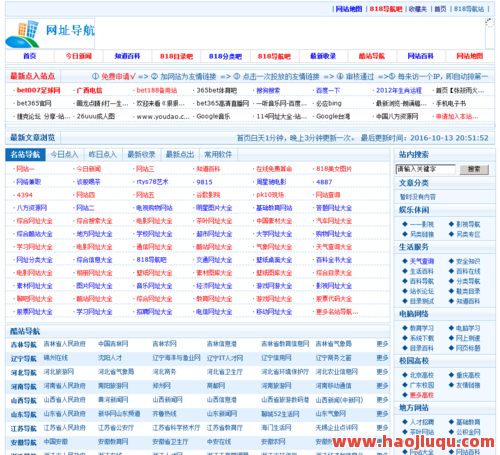Open the 广西电信 link
Image resolution: width=500 pixels, height=455 pixels.
tap(89, 90)
